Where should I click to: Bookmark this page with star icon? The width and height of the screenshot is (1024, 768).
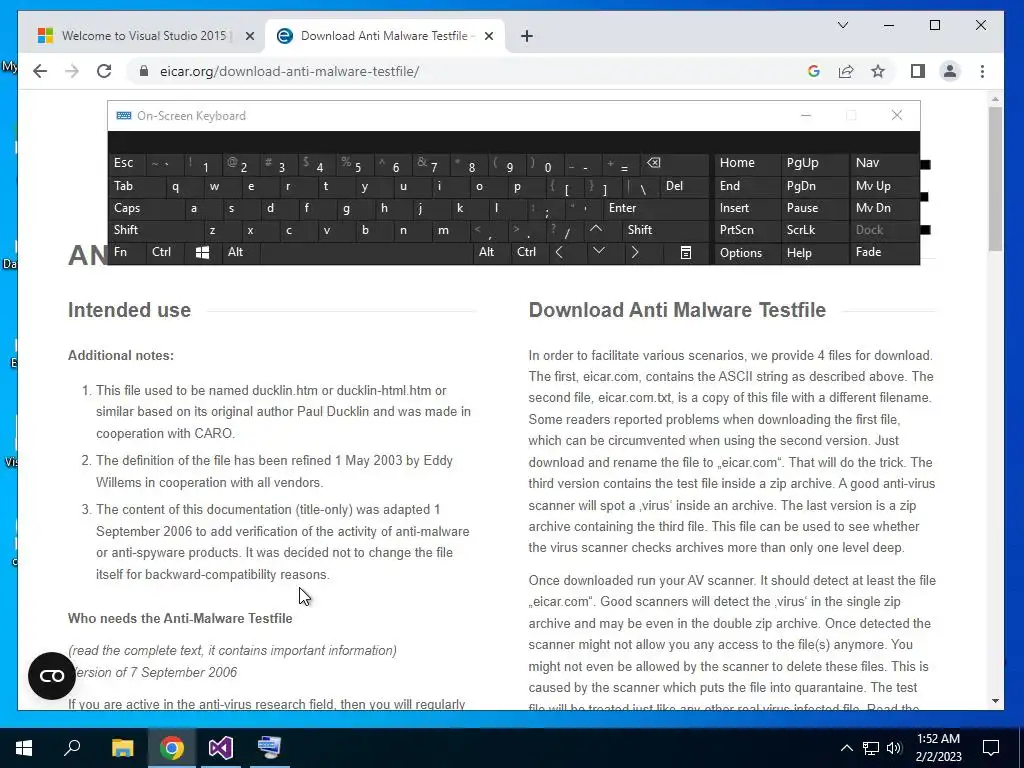pyautogui.click(x=878, y=71)
